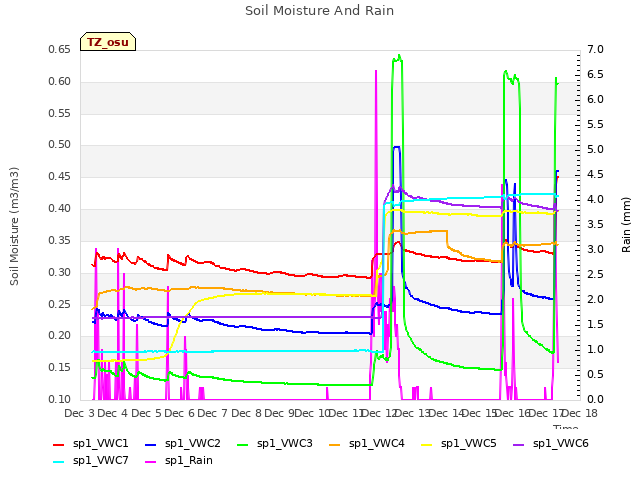Click the green sp1_VWC3 legend swatch
Viewport: 640px width, 480px height.
point(242,444)
